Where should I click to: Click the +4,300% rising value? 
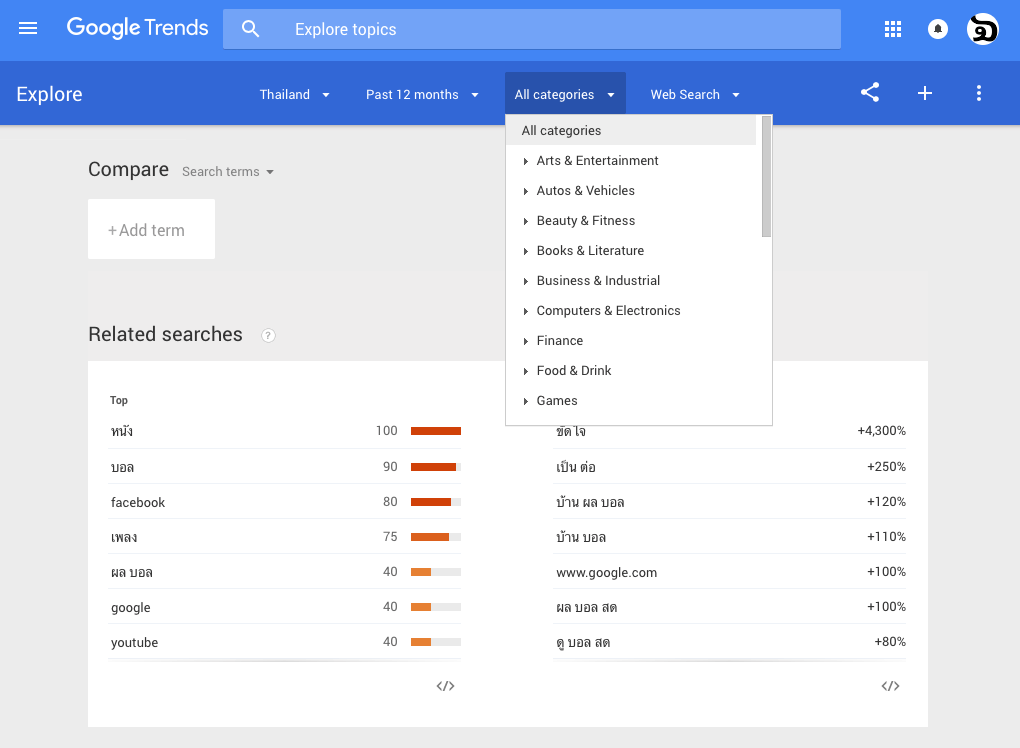click(x=881, y=431)
